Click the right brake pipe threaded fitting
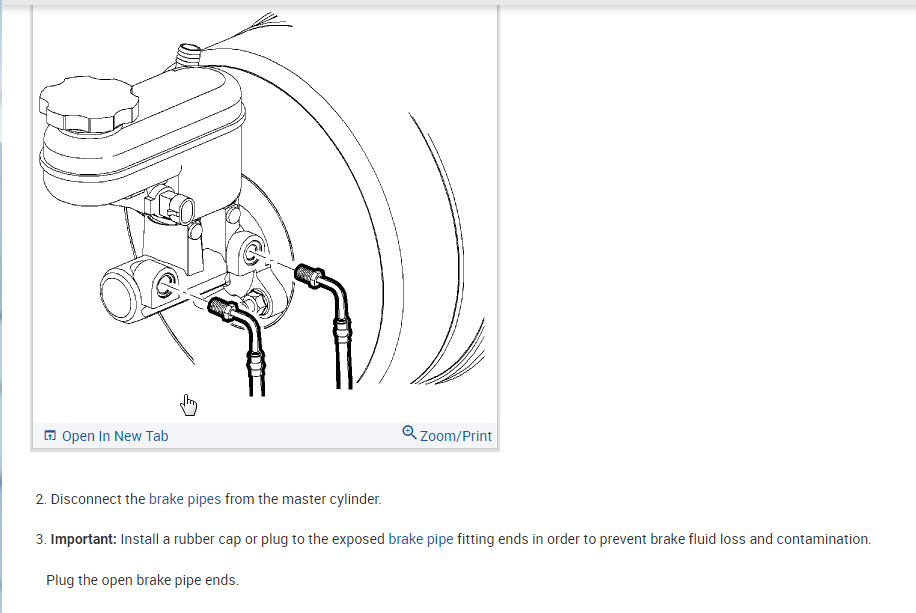 (309, 275)
